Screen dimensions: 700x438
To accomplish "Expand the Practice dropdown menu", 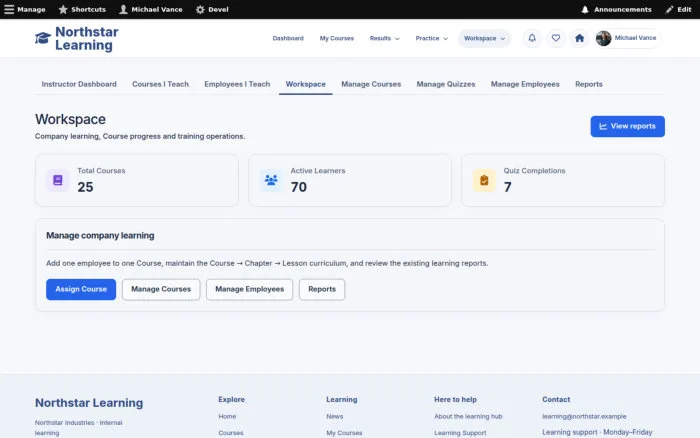I will coord(431,38).
